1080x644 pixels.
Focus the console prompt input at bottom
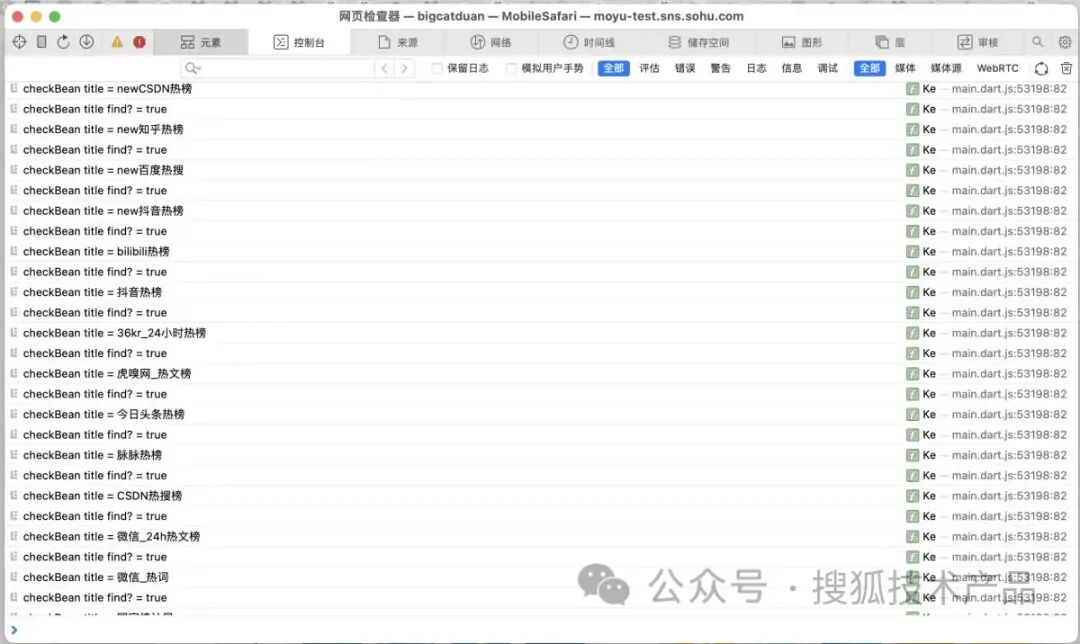(540, 630)
